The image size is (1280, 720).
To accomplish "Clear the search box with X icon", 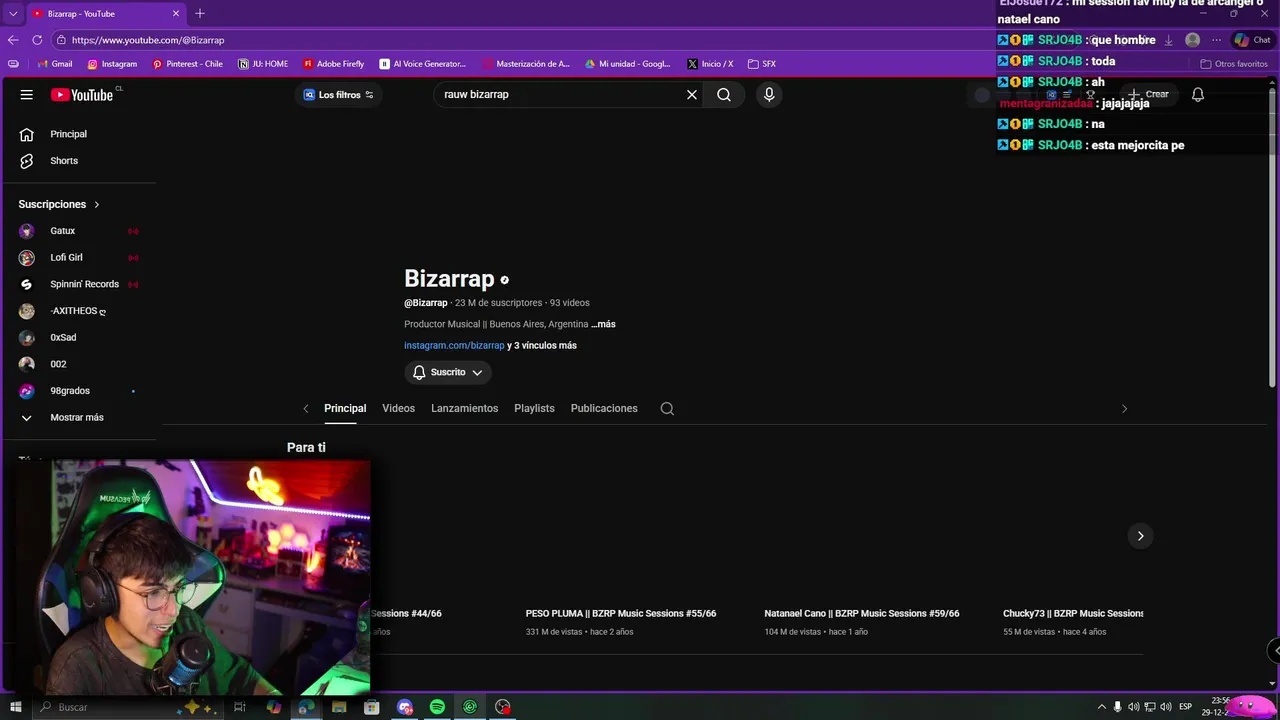I will (692, 95).
